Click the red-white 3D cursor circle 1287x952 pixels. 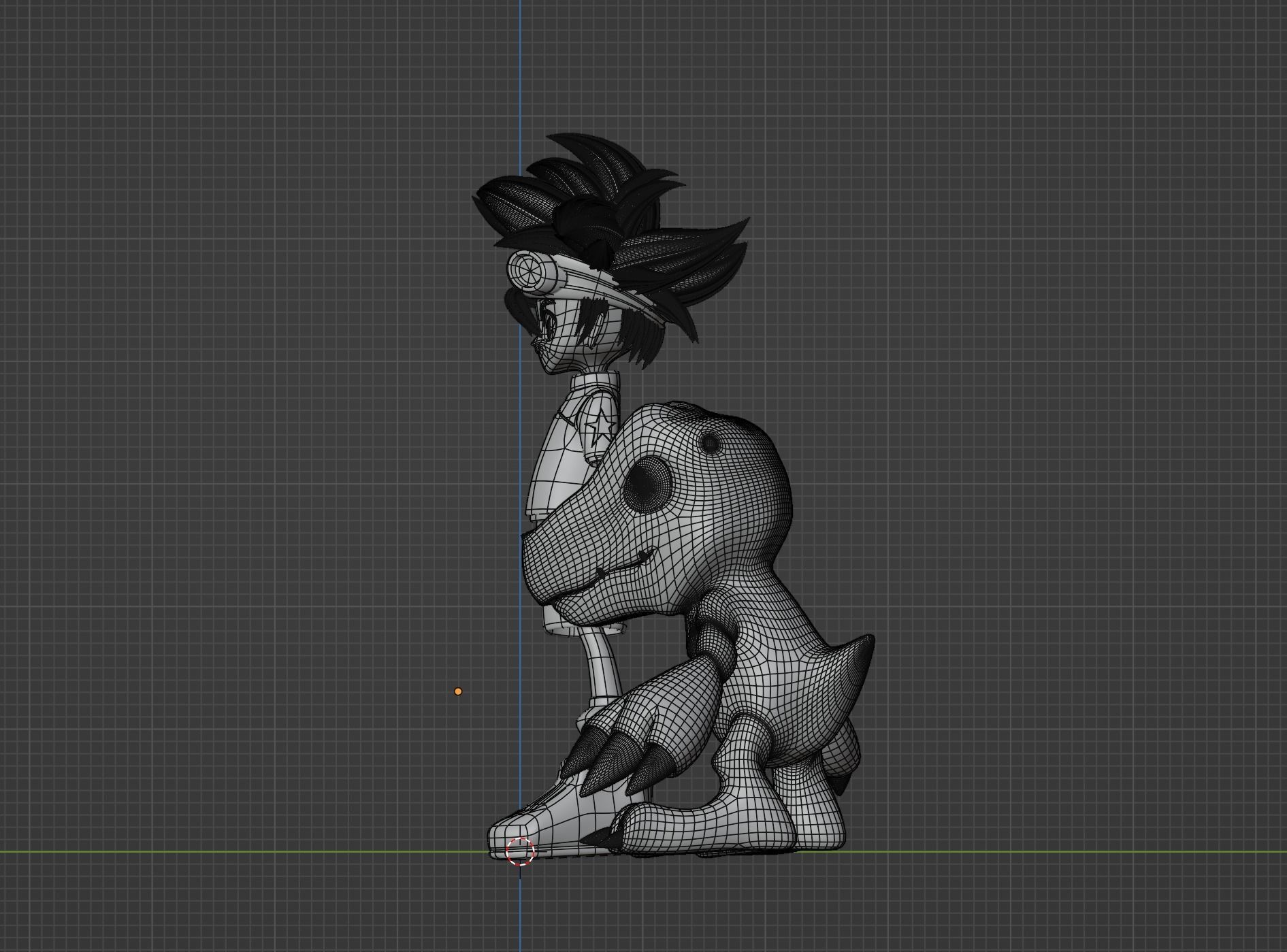[520, 851]
